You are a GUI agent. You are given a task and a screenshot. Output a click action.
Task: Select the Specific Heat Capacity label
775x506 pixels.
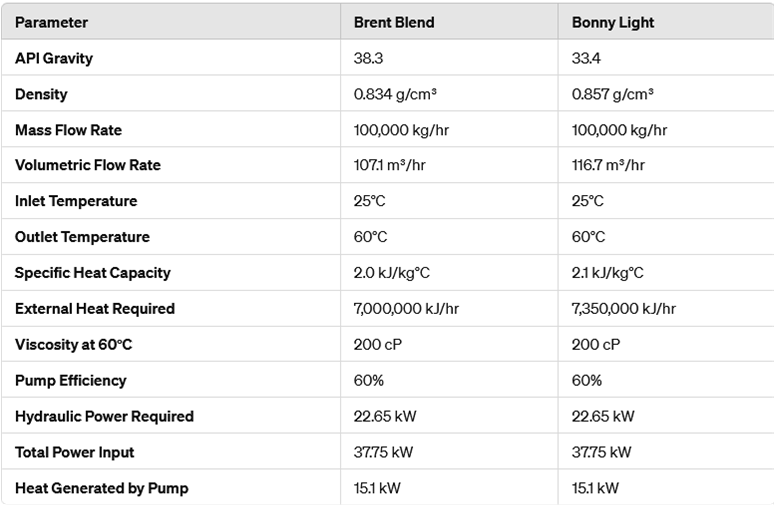tap(93, 273)
